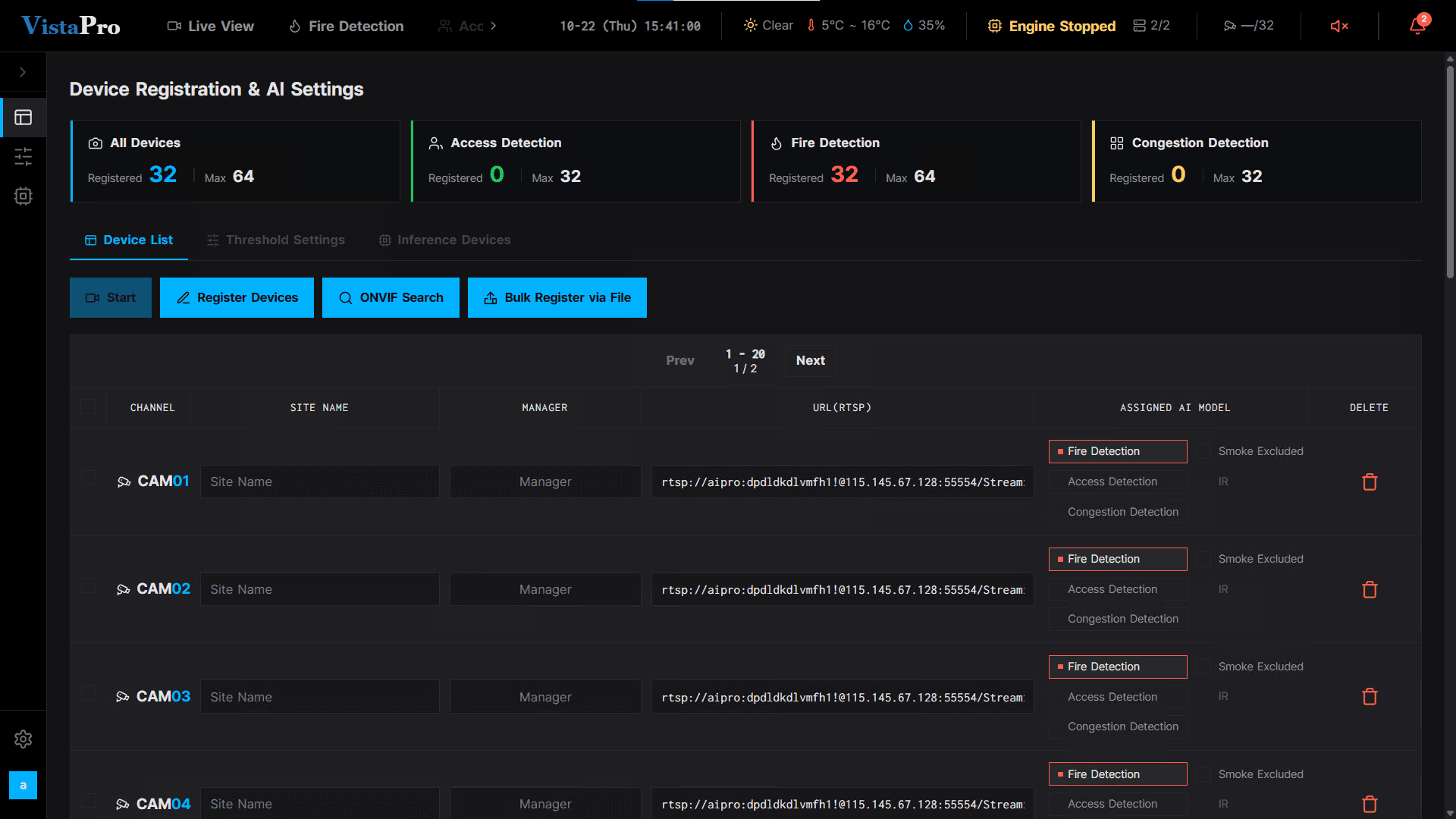Expand the left sidebar with chevron
1456x819 pixels.
click(23, 72)
